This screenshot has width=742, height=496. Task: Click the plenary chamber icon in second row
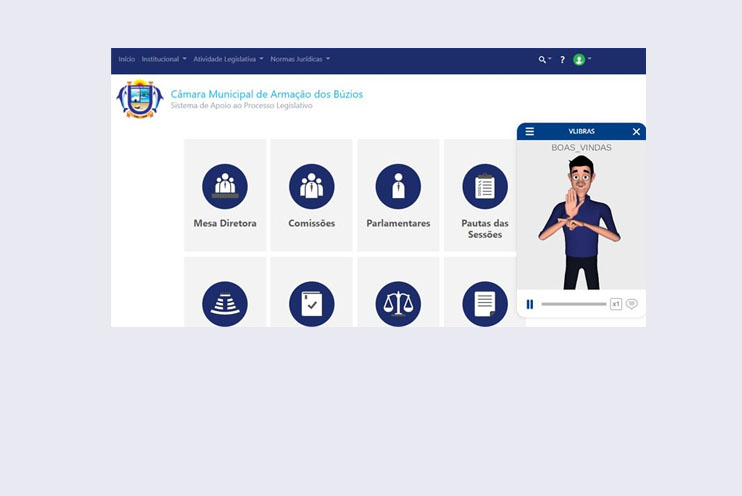[225, 304]
